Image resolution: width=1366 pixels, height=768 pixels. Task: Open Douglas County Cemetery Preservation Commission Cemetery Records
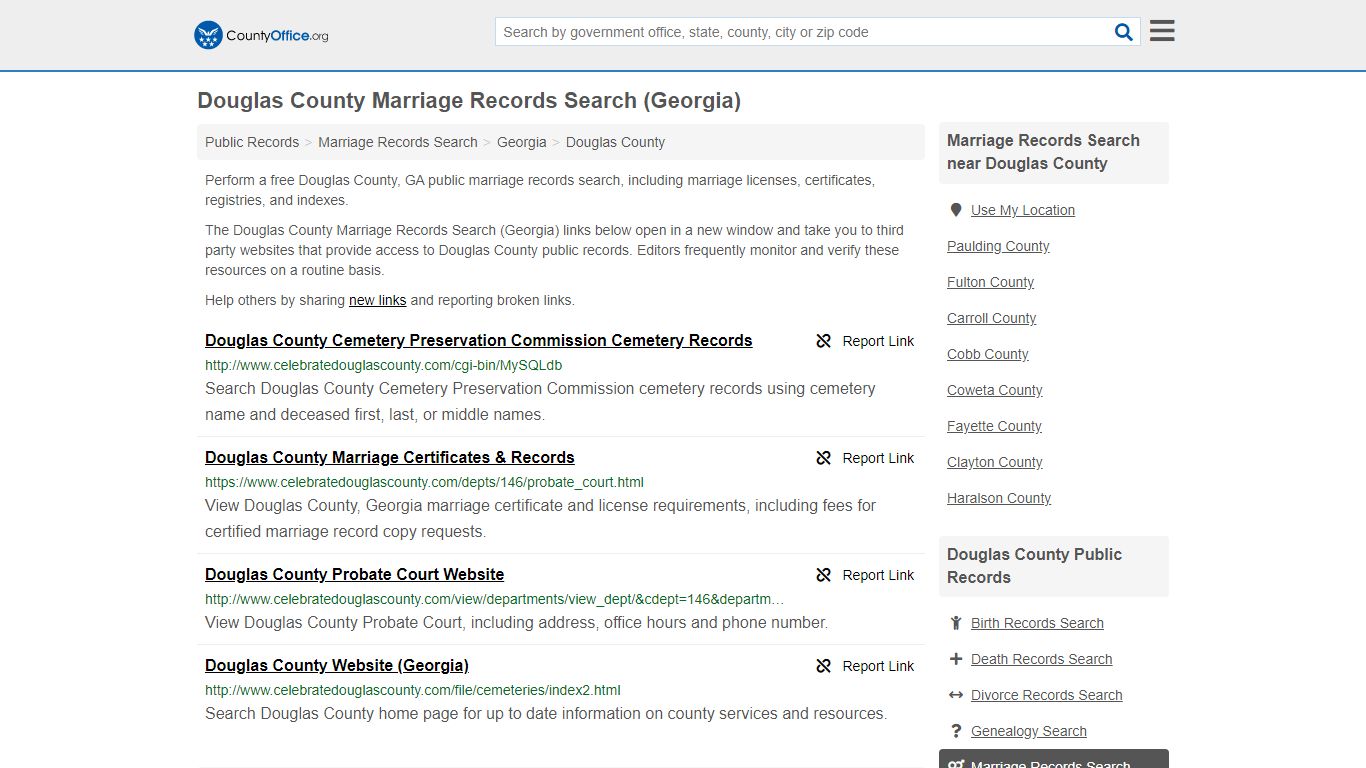point(479,340)
